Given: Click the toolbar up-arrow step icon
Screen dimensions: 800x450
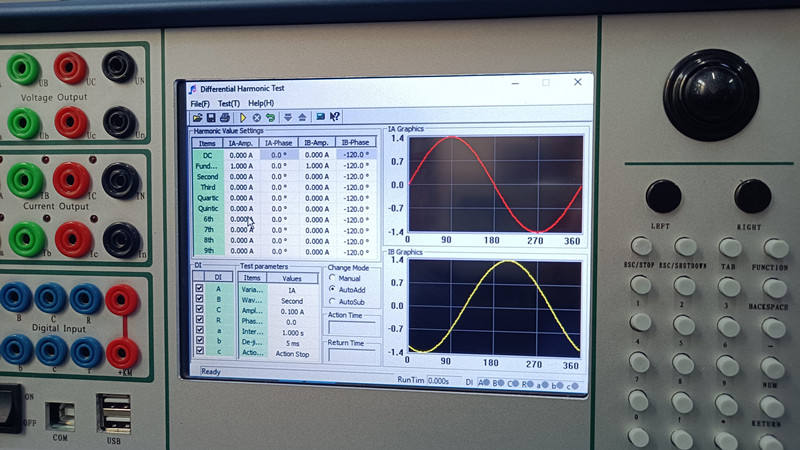Looking at the screenshot, I should [301, 117].
